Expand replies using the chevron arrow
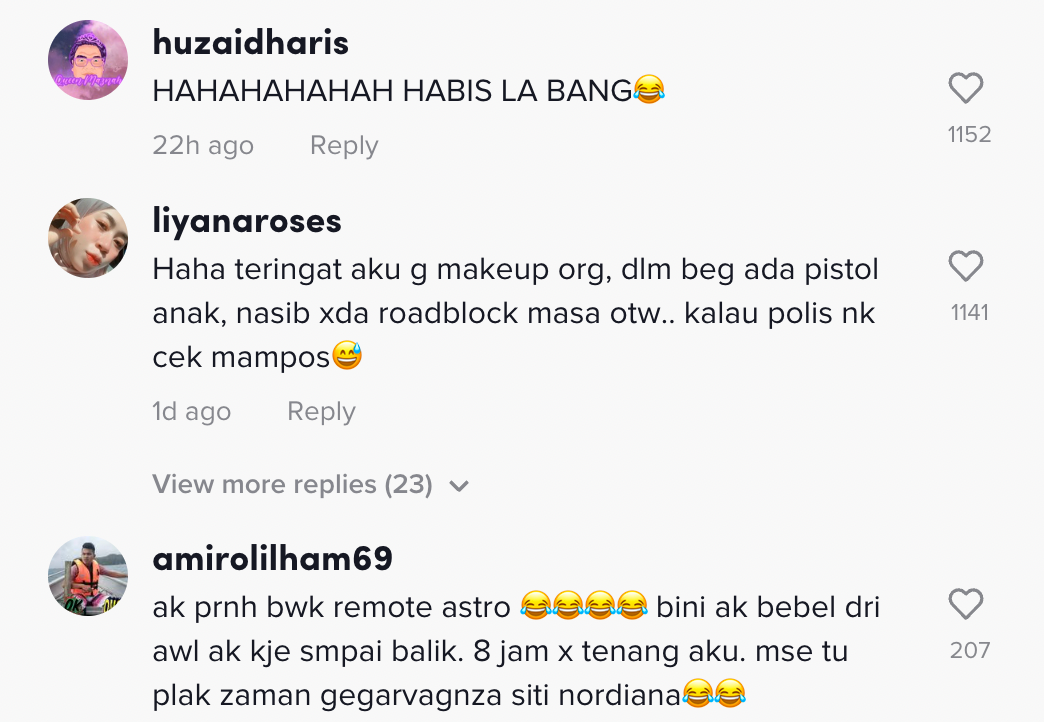Viewport: 1044px width, 722px height. [459, 486]
